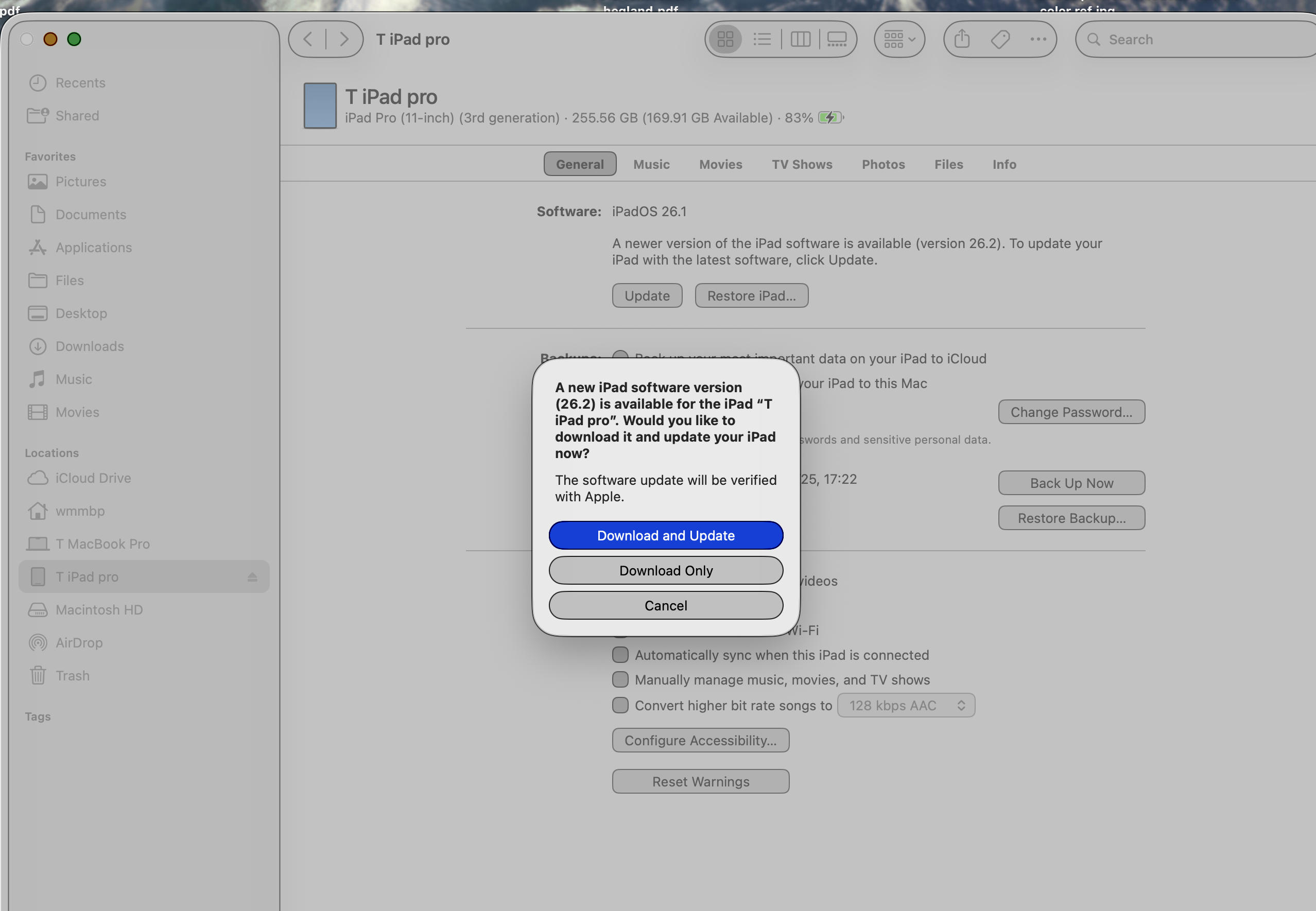Choose Download Only in the dialog
Screen dimensions: 1316x911
[666, 571]
